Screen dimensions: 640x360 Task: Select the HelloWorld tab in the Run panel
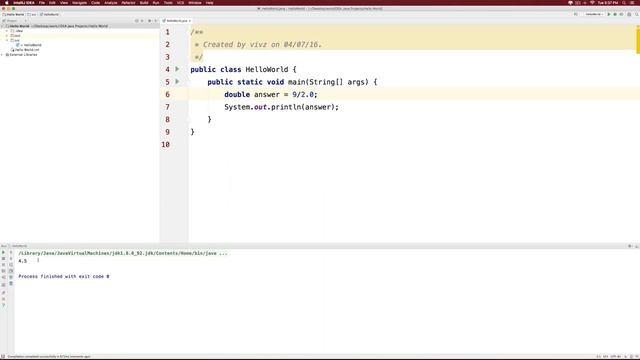19,246
